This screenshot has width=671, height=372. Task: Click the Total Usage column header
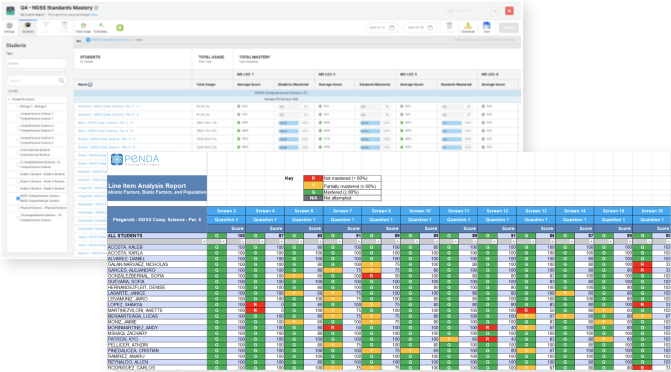point(206,85)
